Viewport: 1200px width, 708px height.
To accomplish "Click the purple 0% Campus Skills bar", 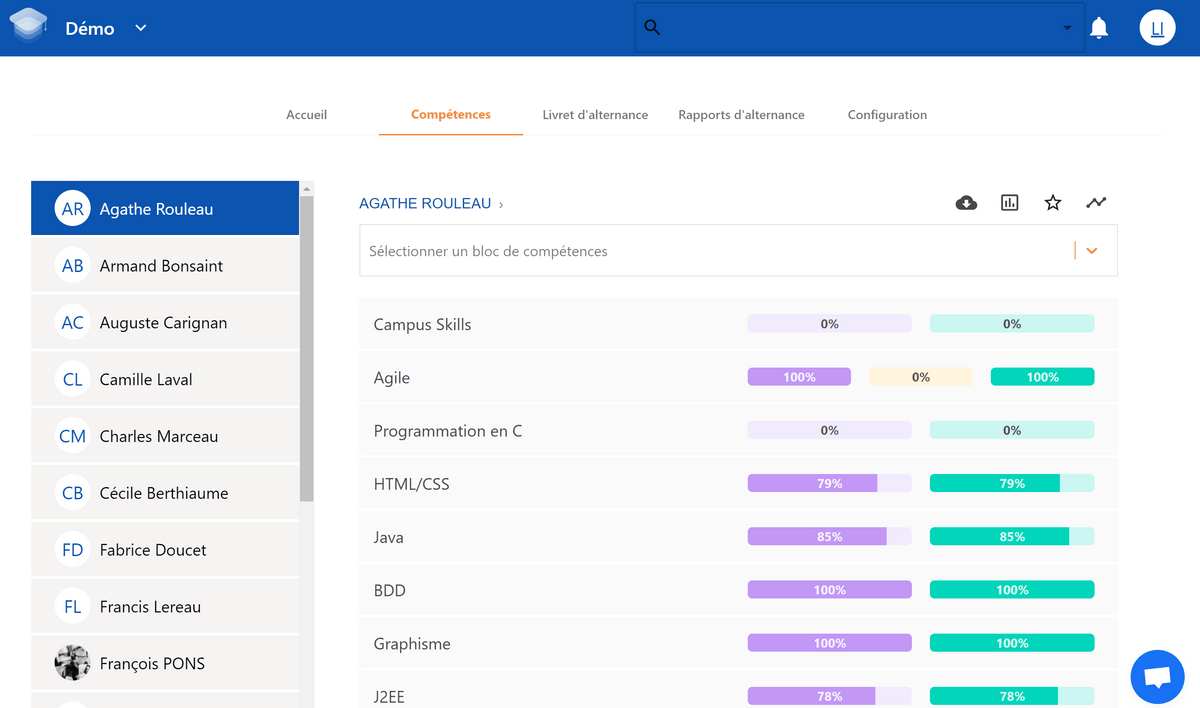I will (830, 324).
